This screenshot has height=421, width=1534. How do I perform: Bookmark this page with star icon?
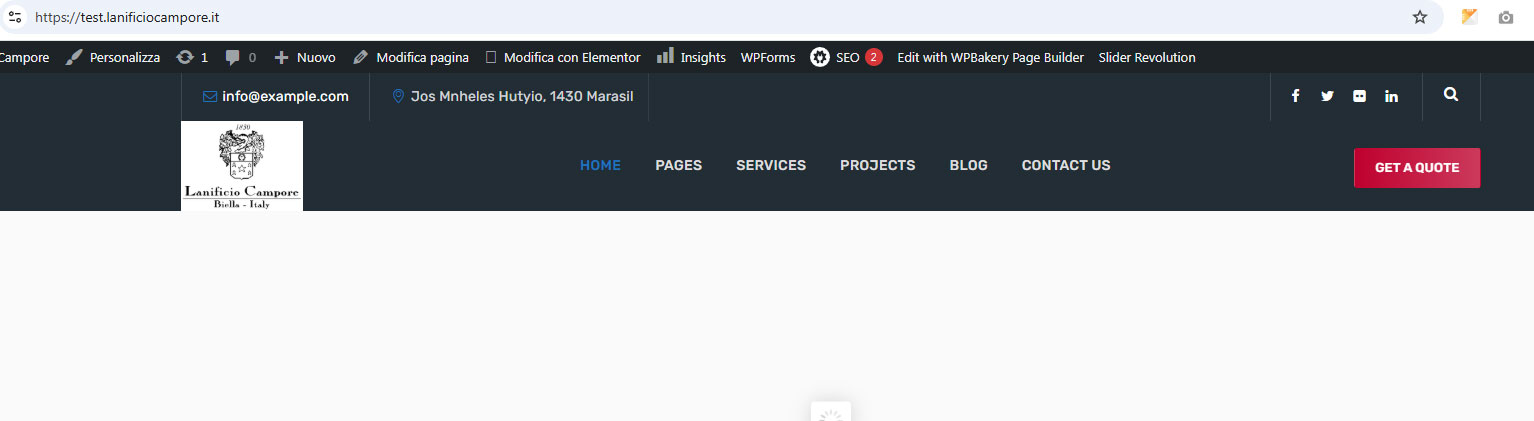[1419, 17]
